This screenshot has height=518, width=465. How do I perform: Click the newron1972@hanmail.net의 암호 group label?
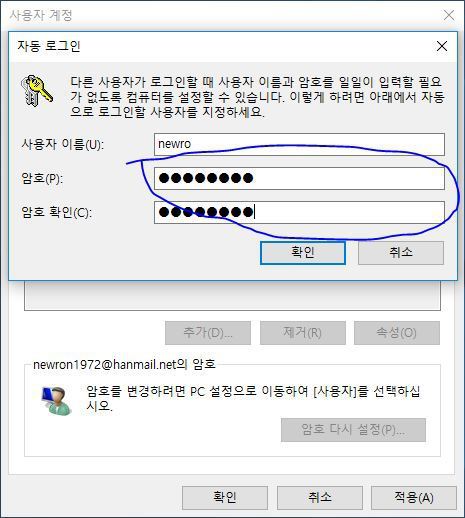click(x=124, y=364)
